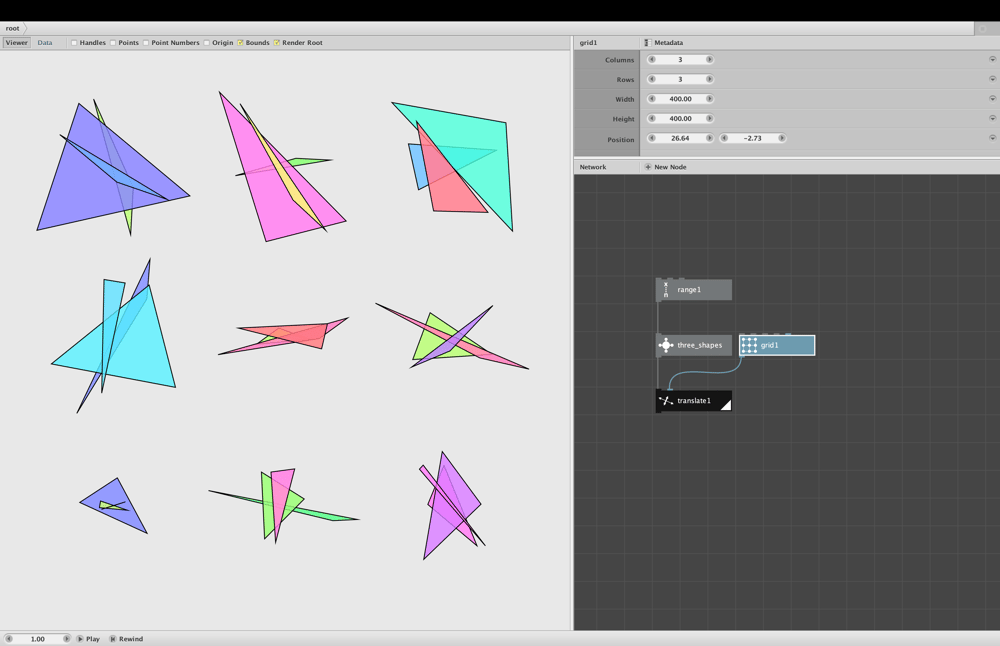The image size is (1000, 646).
Task: Switch to the Viewer tab
Action: (x=17, y=43)
